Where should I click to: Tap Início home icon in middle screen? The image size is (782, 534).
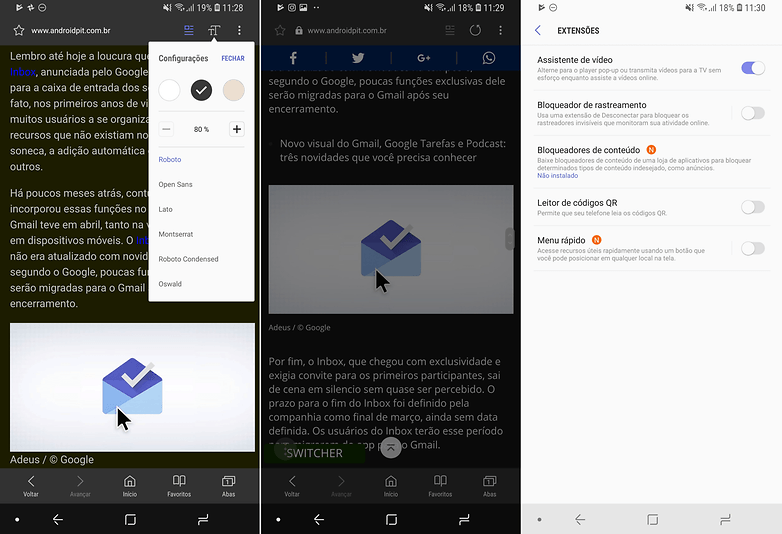click(x=391, y=486)
